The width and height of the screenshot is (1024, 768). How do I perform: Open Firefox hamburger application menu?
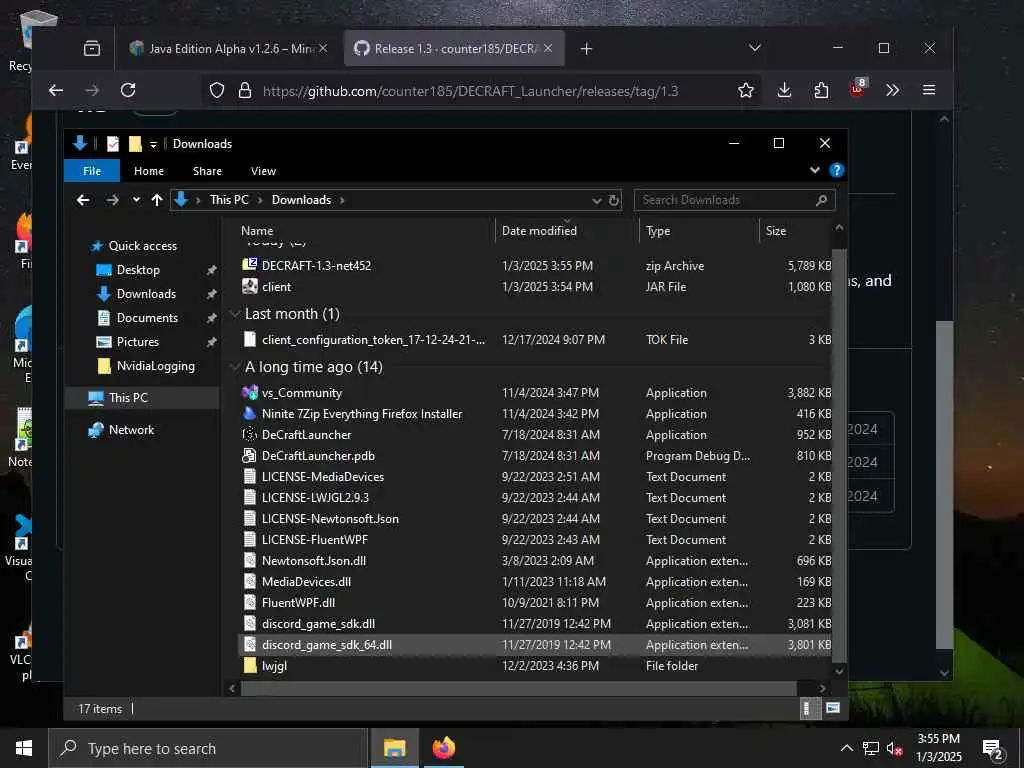point(929,90)
